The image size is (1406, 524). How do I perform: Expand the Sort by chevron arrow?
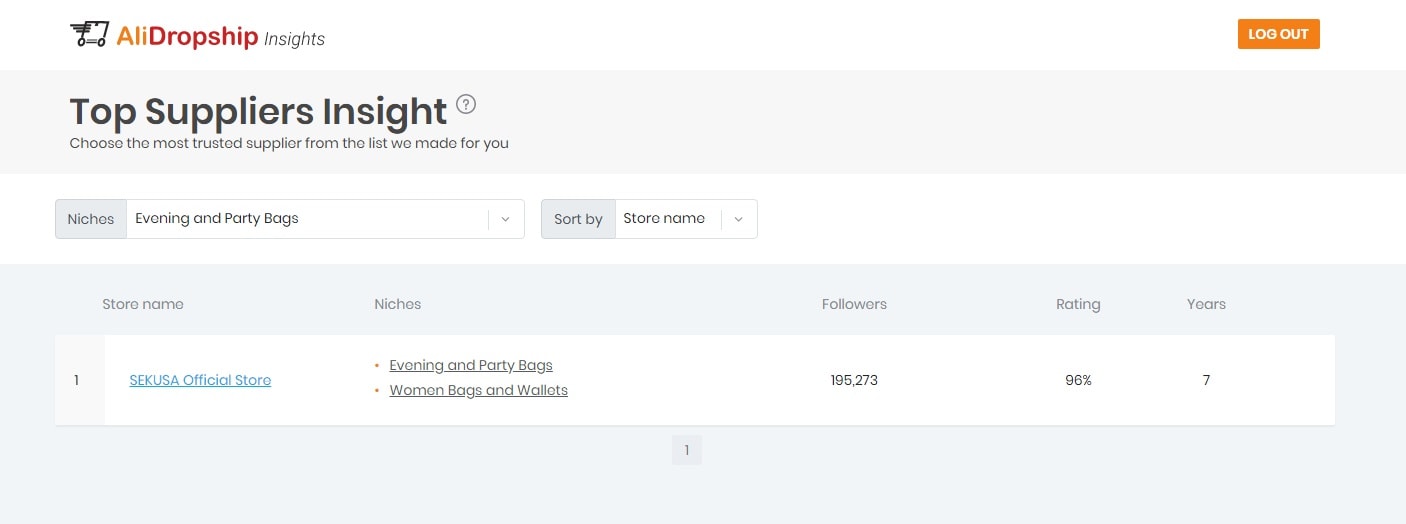coord(738,219)
